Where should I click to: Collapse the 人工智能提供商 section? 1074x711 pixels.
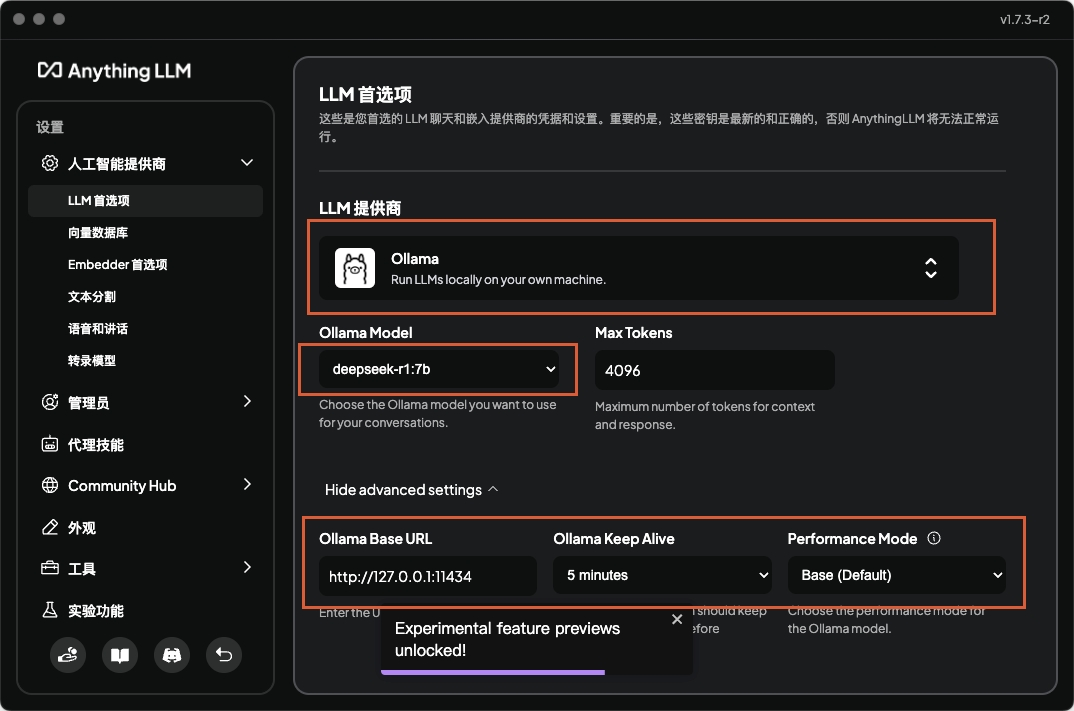247,163
